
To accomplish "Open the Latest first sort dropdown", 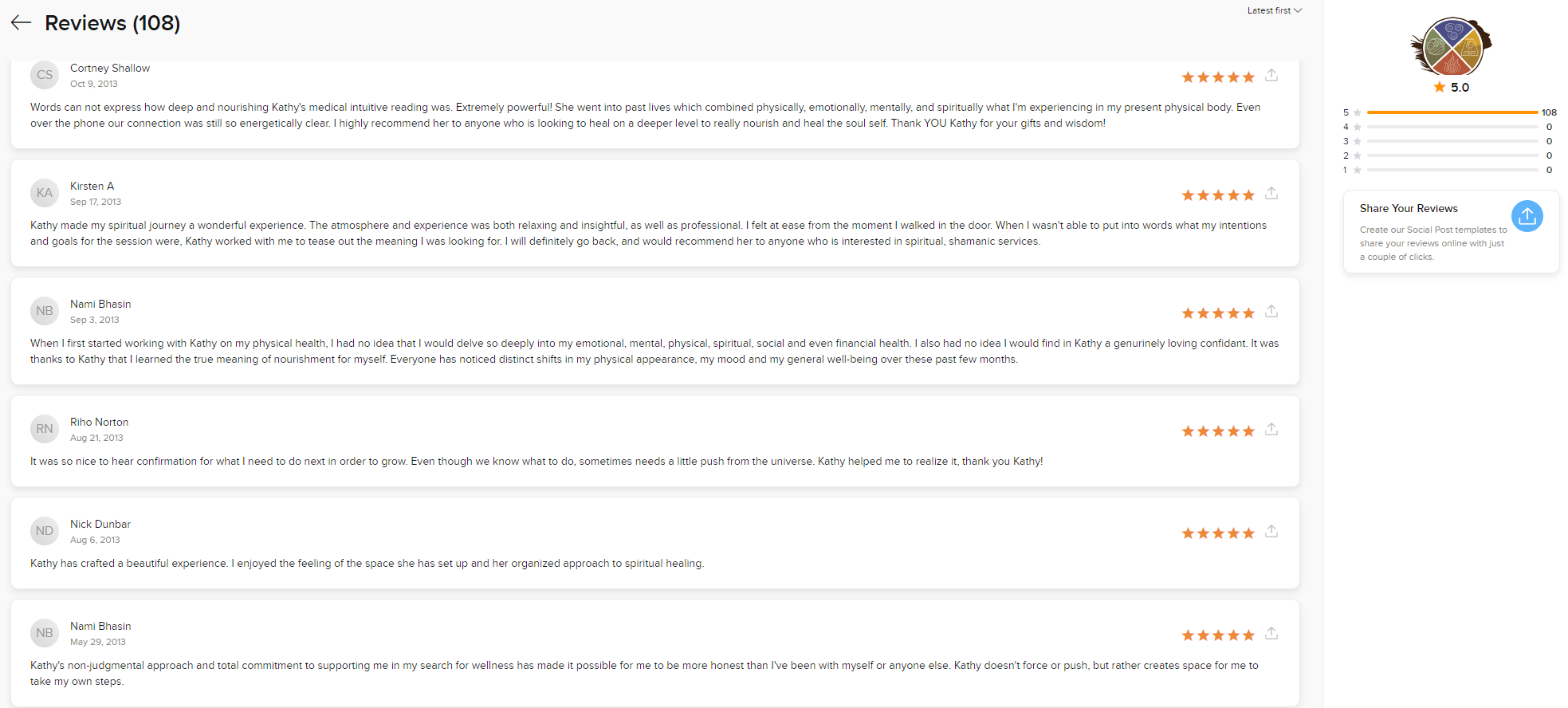I will (x=1274, y=10).
